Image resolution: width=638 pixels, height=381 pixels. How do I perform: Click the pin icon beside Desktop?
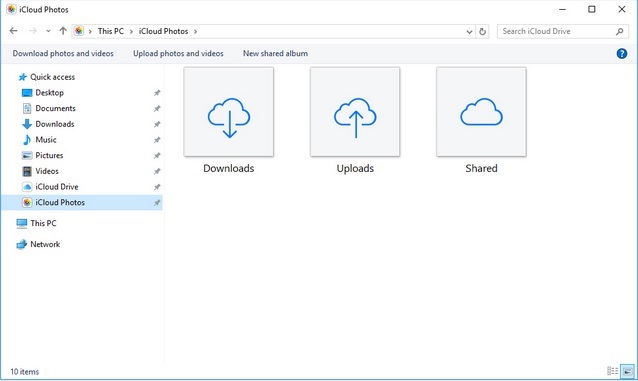point(157,93)
